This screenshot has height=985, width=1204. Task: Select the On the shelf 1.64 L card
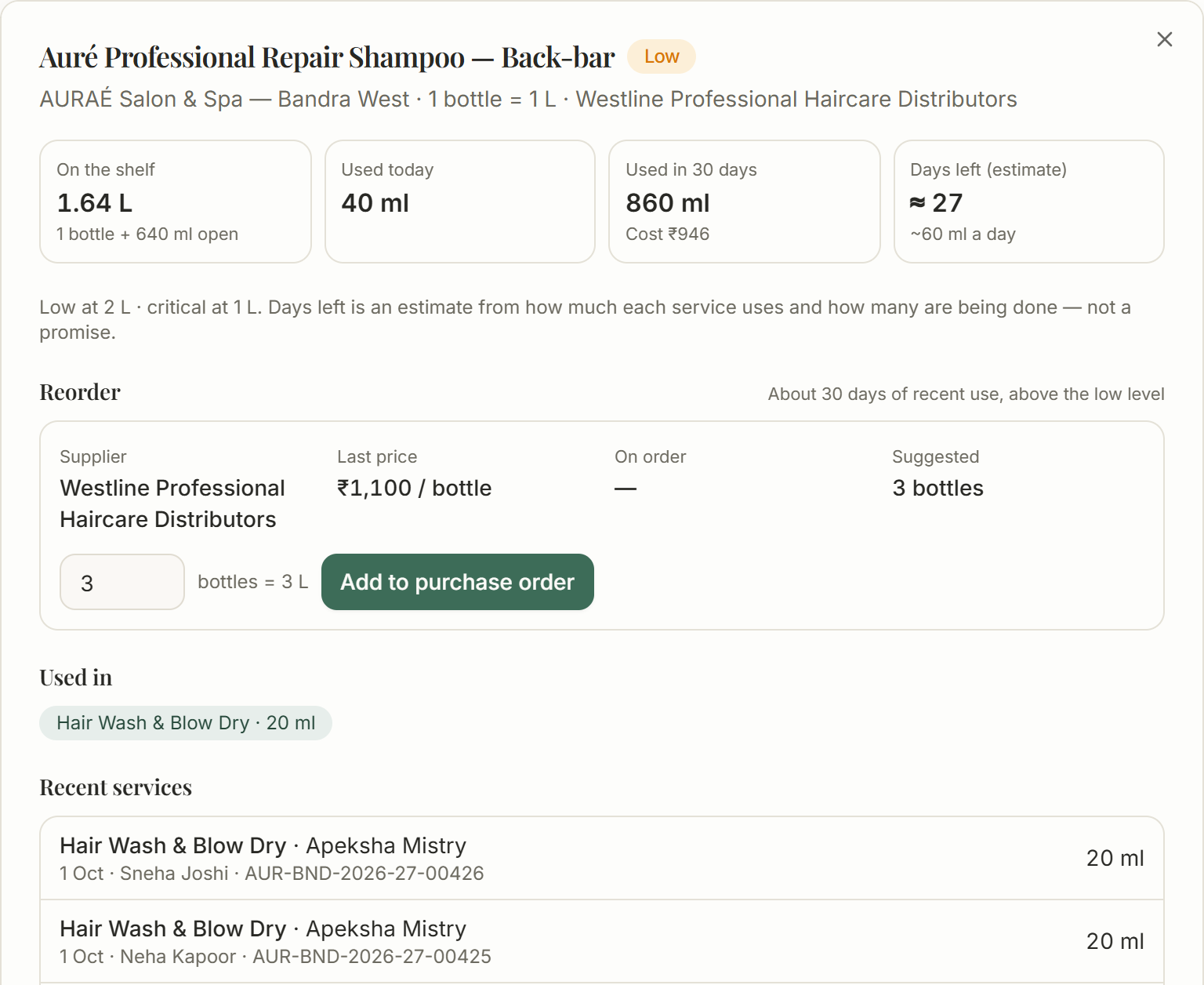click(176, 202)
